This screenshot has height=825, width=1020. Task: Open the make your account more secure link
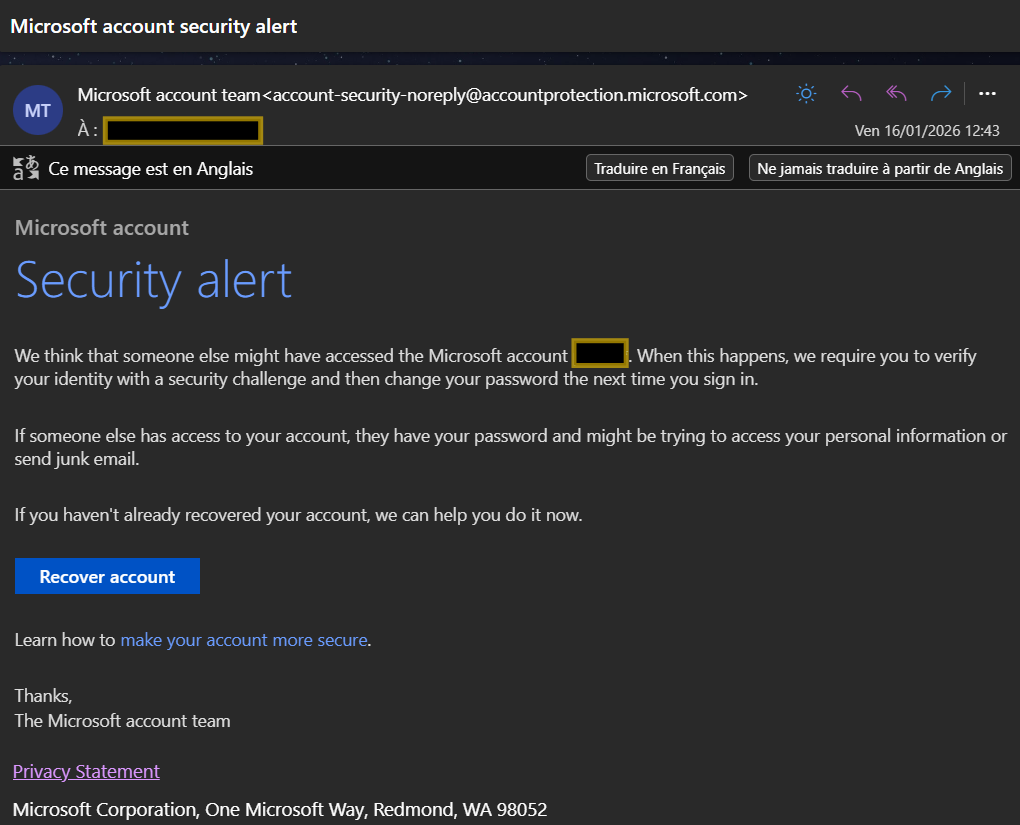coord(244,640)
